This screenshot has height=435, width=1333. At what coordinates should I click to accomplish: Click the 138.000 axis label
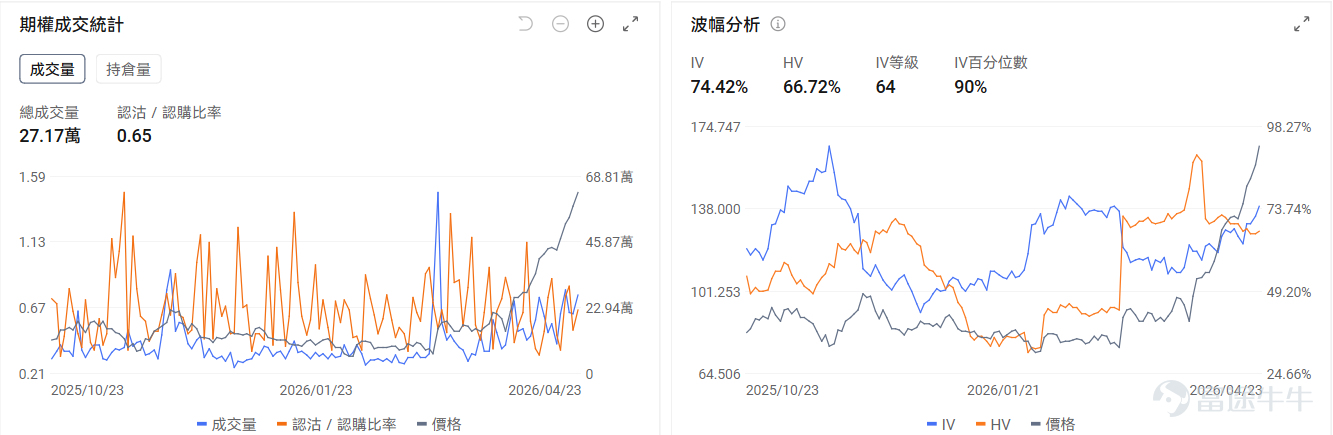point(715,209)
